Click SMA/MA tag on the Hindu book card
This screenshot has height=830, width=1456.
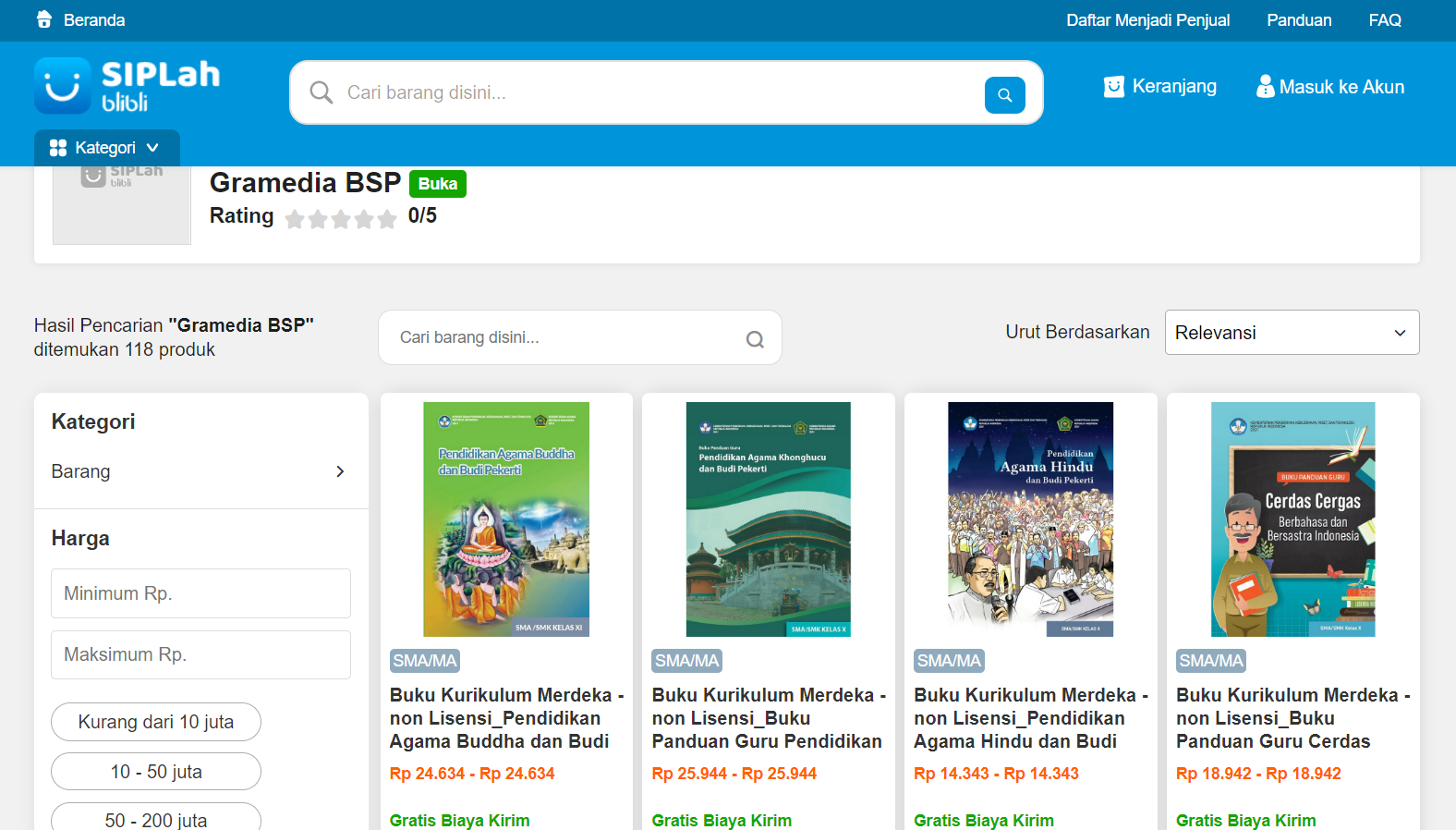point(950,661)
